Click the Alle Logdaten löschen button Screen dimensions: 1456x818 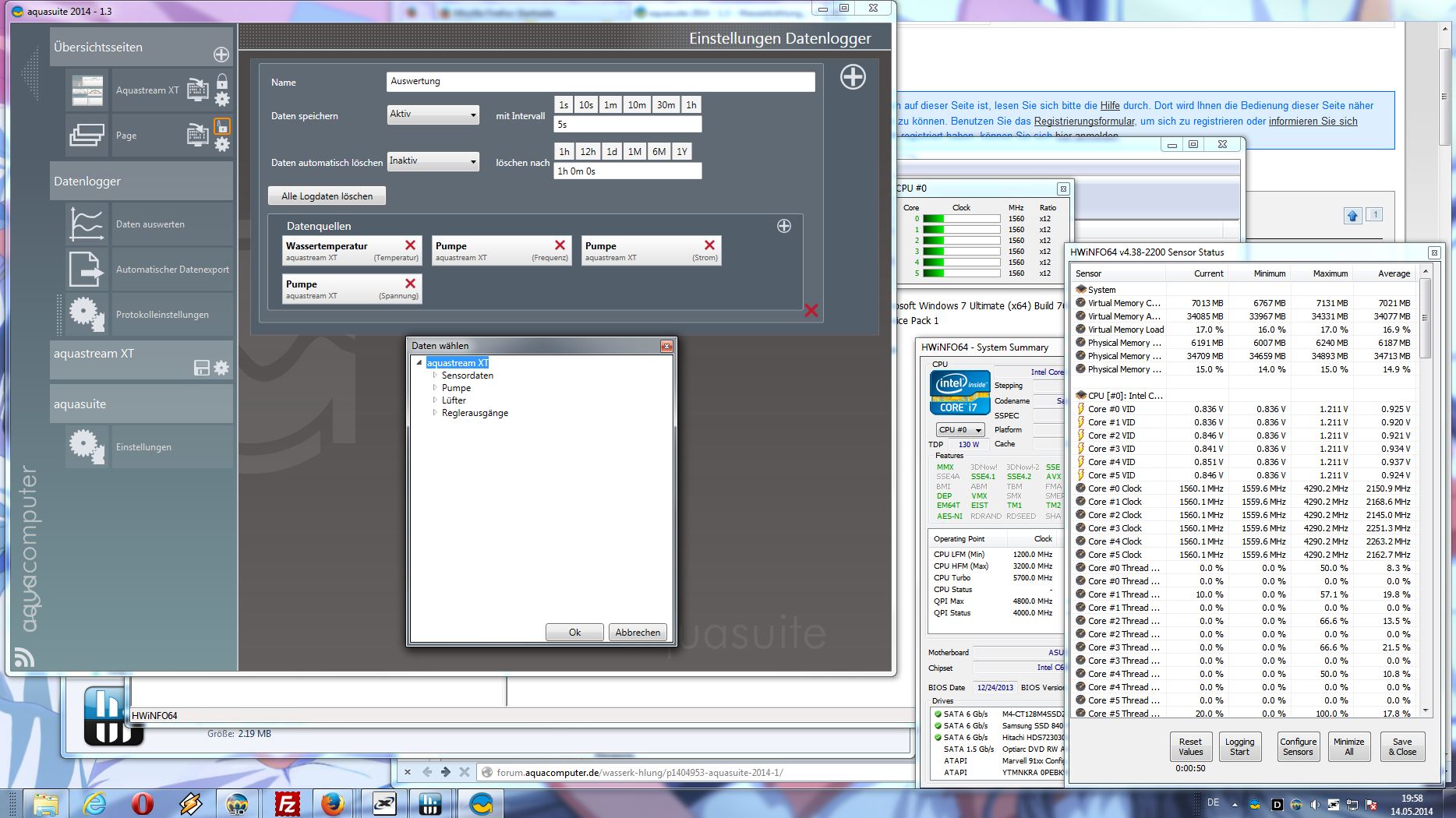pos(327,196)
